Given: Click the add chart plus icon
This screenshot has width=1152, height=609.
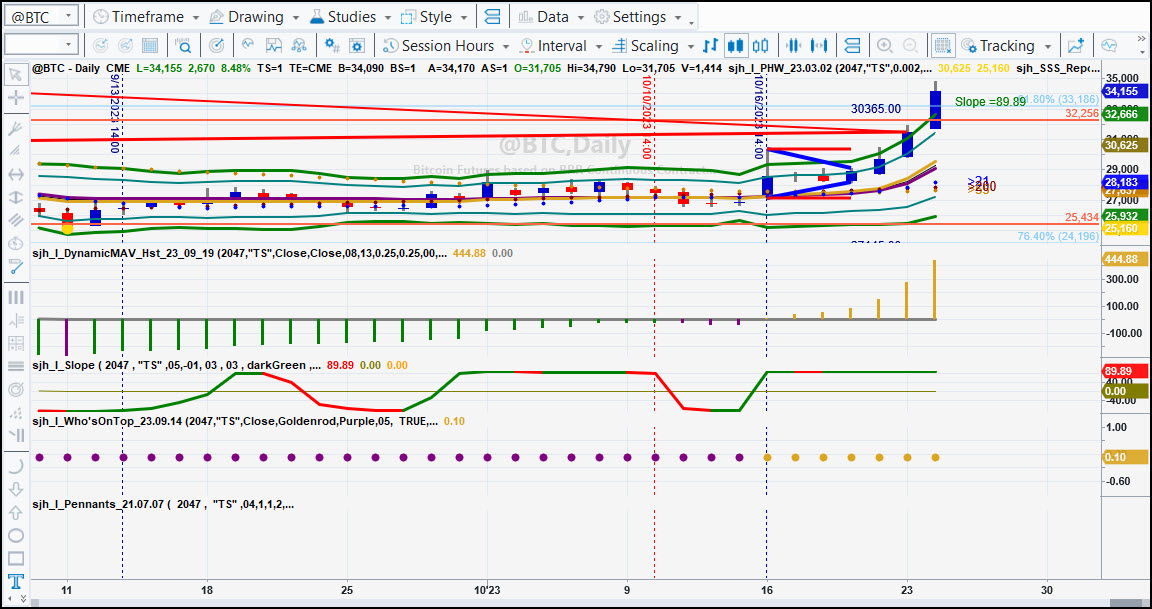Looking at the screenshot, I should coord(1076,46).
